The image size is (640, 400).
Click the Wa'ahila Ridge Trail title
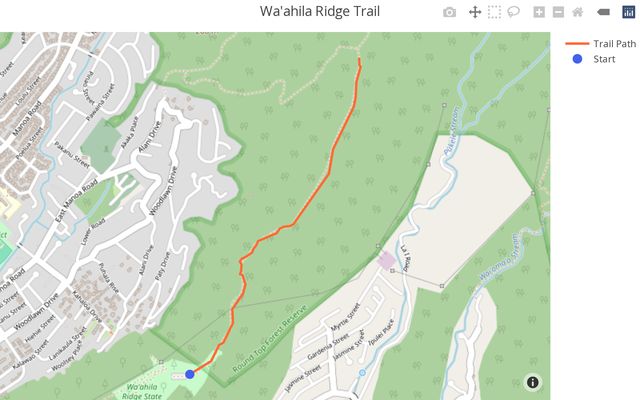pyautogui.click(x=320, y=11)
